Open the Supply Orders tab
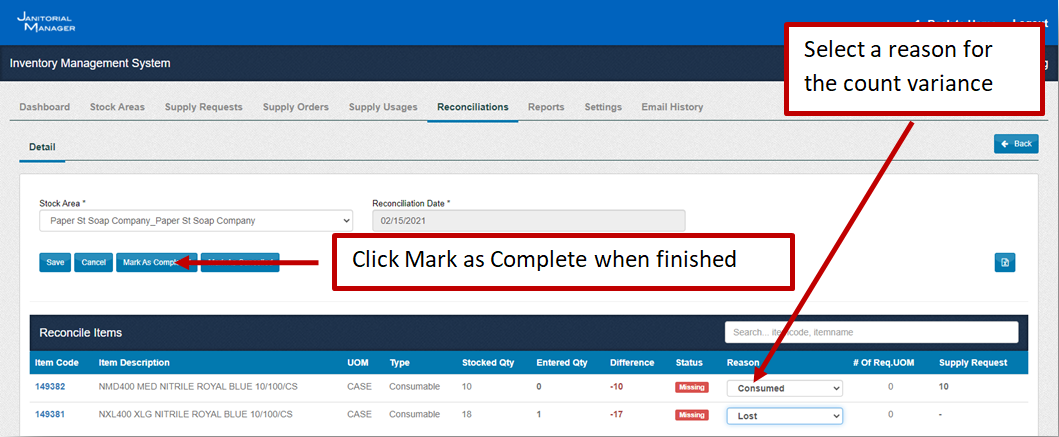Image resolution: width=1059 pixels, height=437 pixels. pyautogui.click(x=295, y=107)
